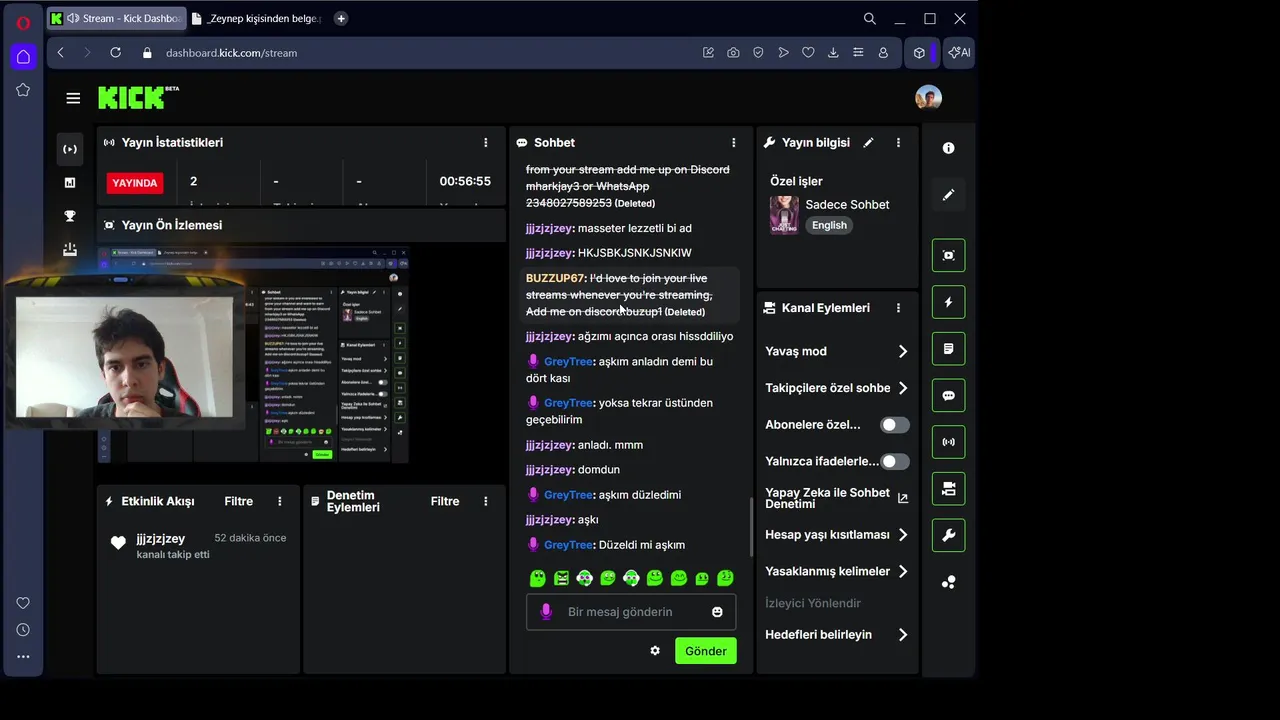The image size is (1280, 720).
Task: Click the purple microphone icon in message box
Action: click(545, 612)
